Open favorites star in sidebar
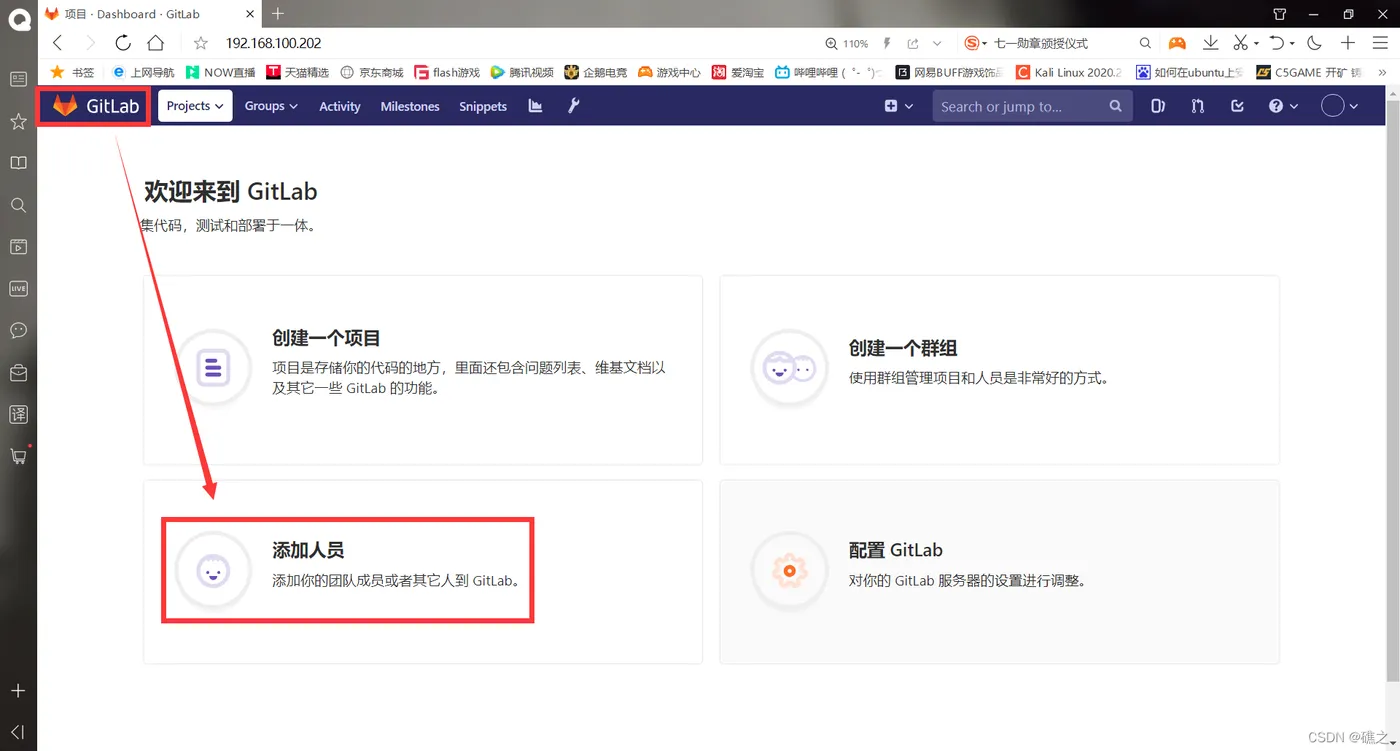The width and height of the screenshot is (1400, 751). pos(18,121)
